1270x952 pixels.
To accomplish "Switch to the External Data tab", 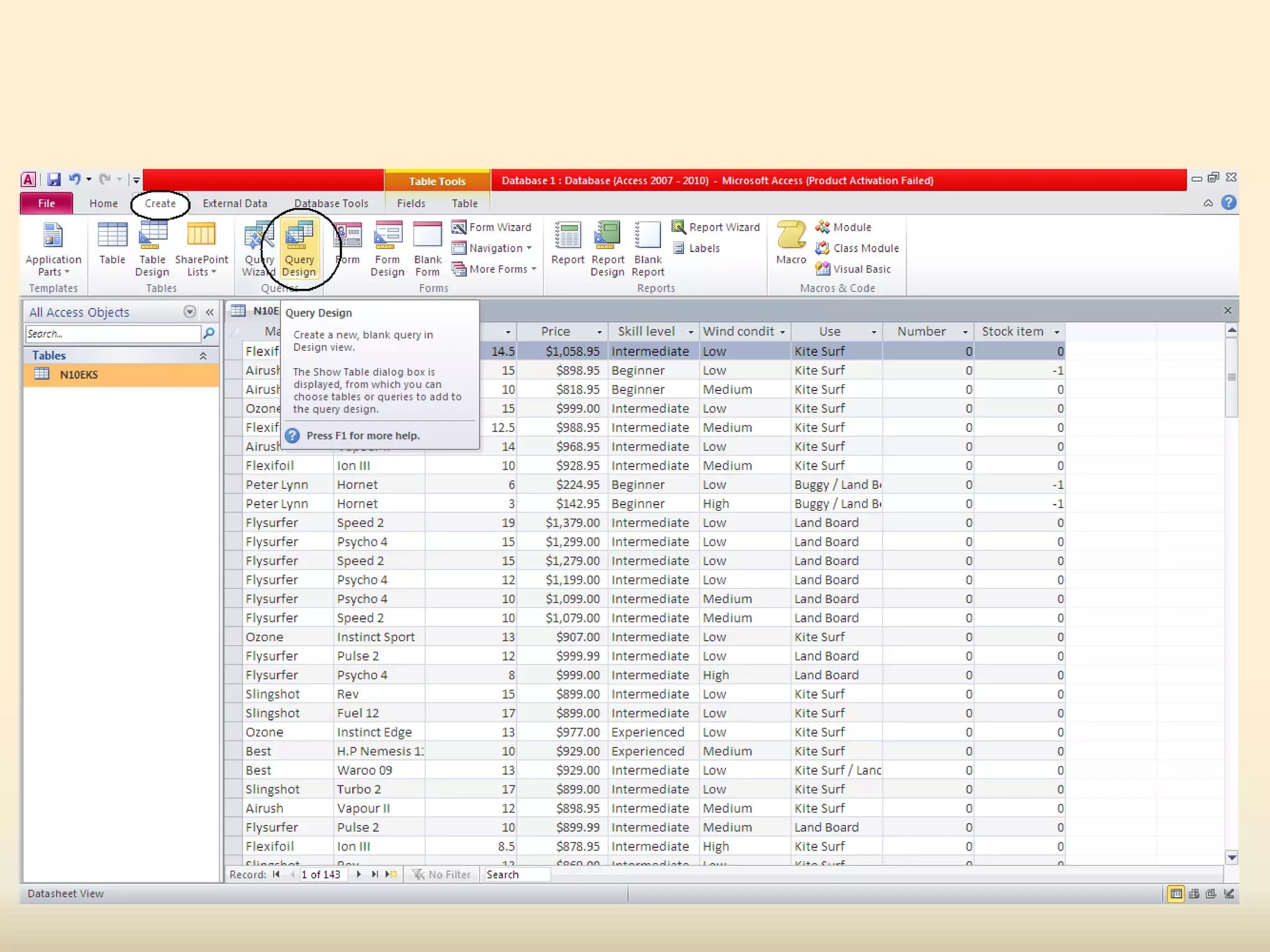I will click(234, 203).
